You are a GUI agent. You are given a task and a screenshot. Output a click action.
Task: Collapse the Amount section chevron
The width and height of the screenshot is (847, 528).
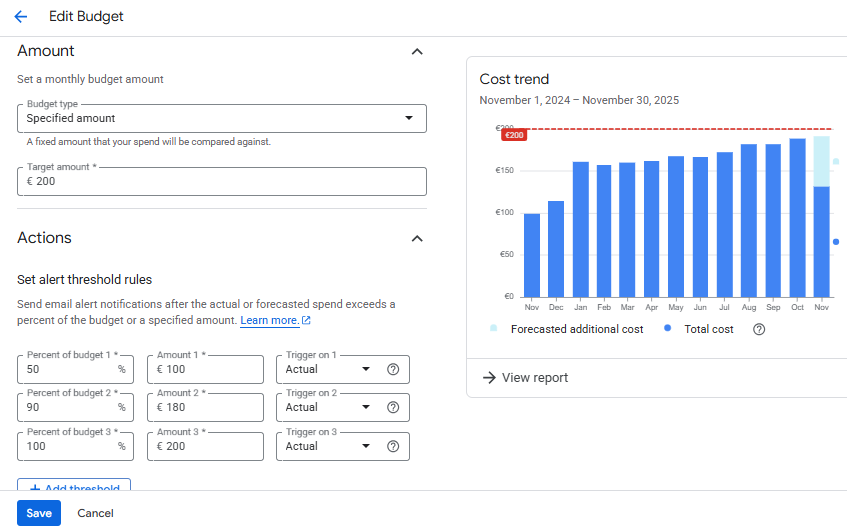[x=417, y=52]
